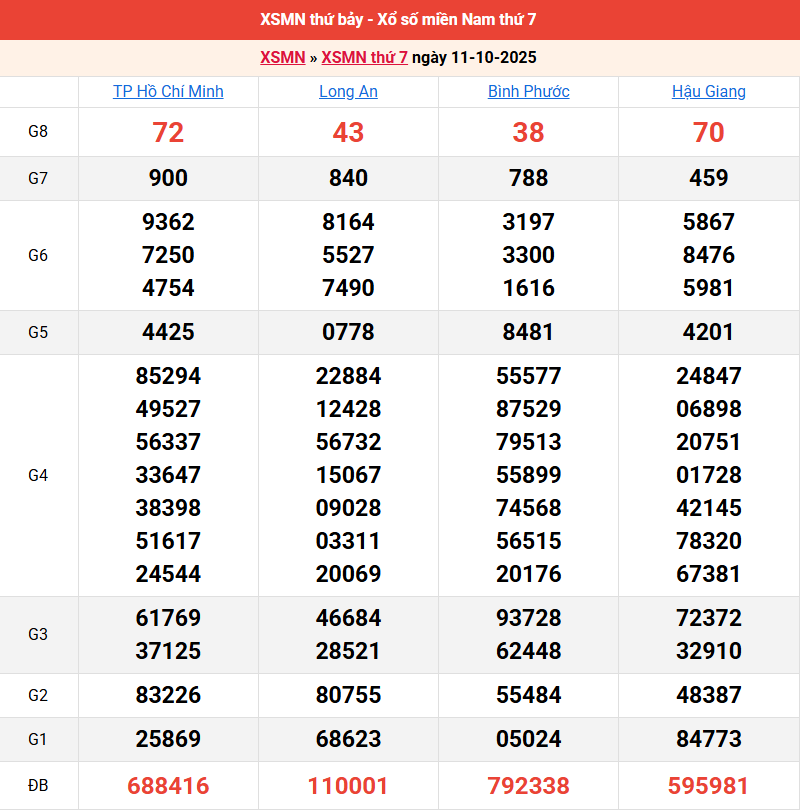Click the G8 row label
Screen dimensions: 800x810
tap(38, 131)
